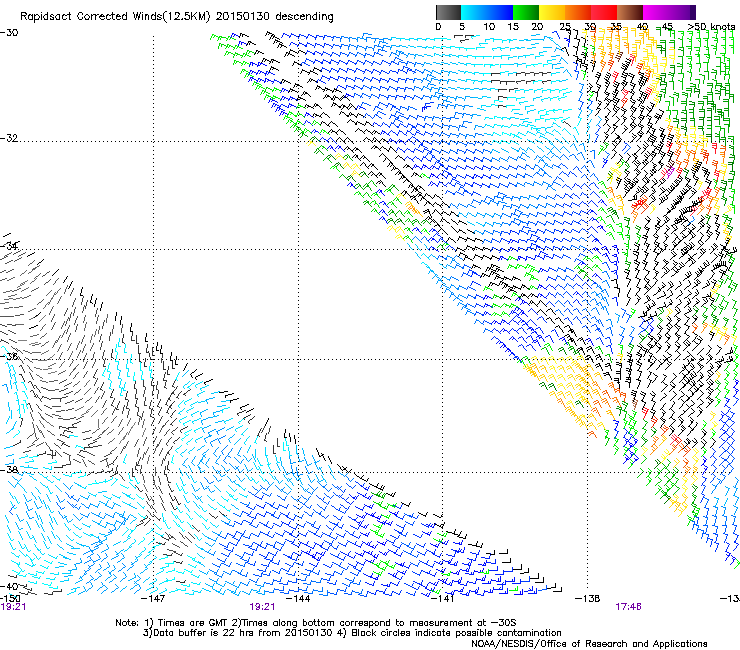The image size is (740, 650).
Task: Click the legend tick label '10'
Action: point(489,27)
